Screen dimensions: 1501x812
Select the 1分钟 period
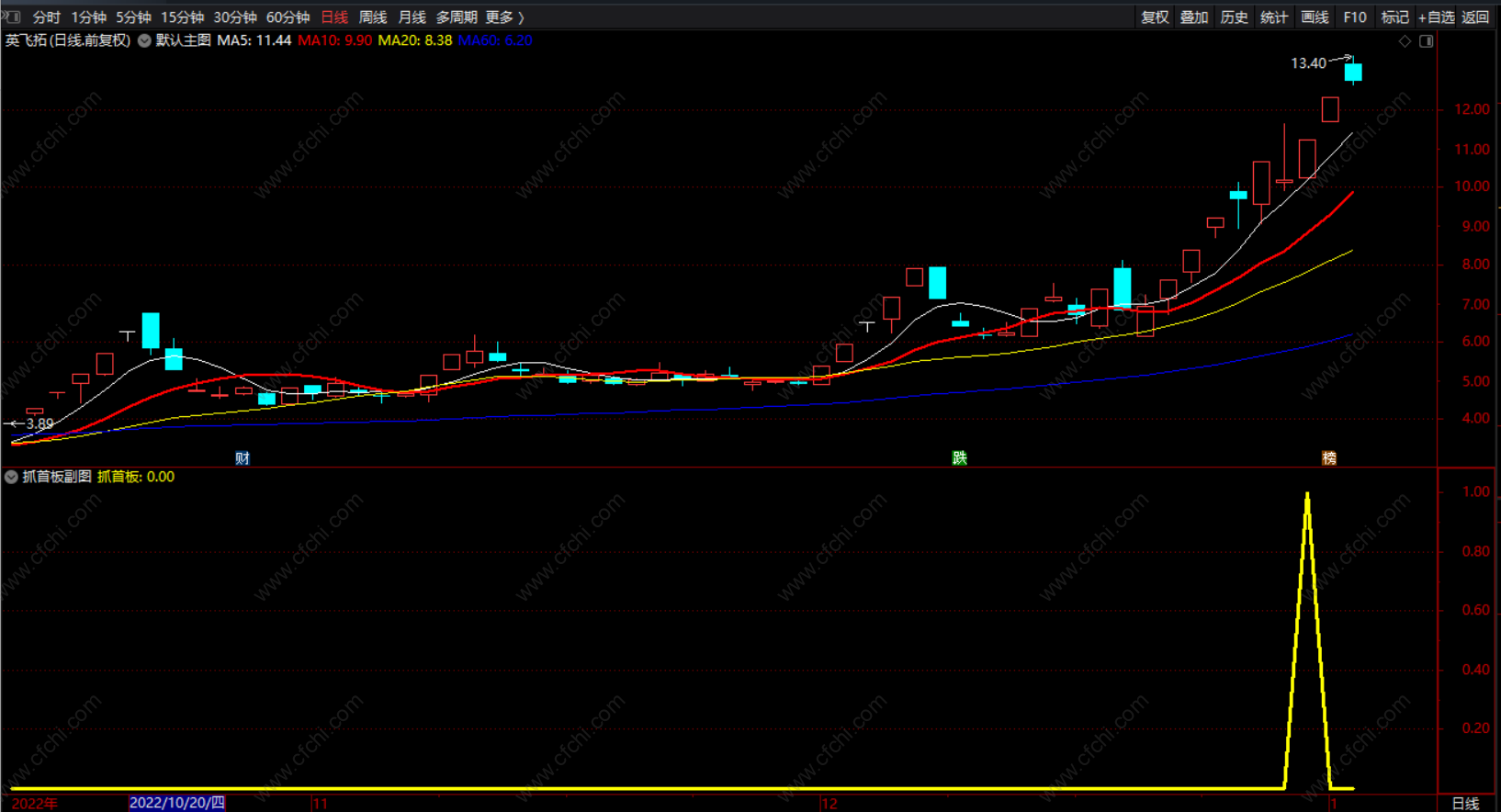tap(89, 17)
